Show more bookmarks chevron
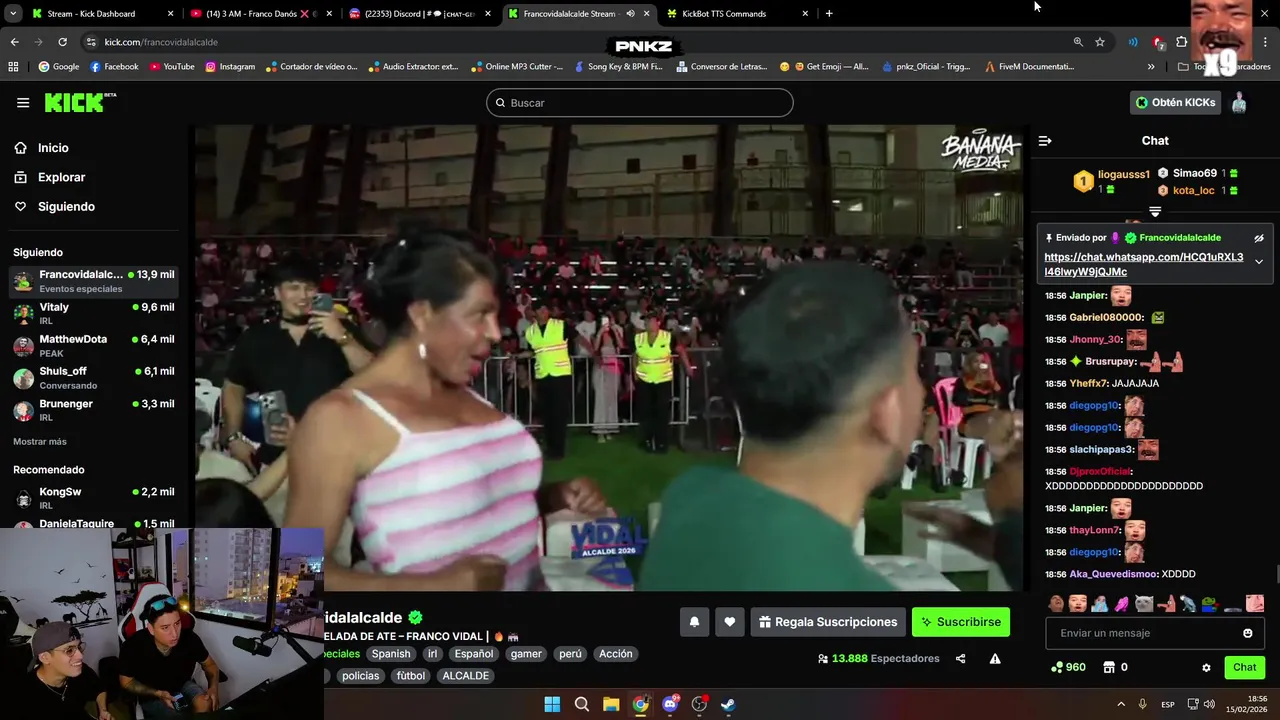The height and width of the screenshot is (720, 1280). tap(1151, 67)
